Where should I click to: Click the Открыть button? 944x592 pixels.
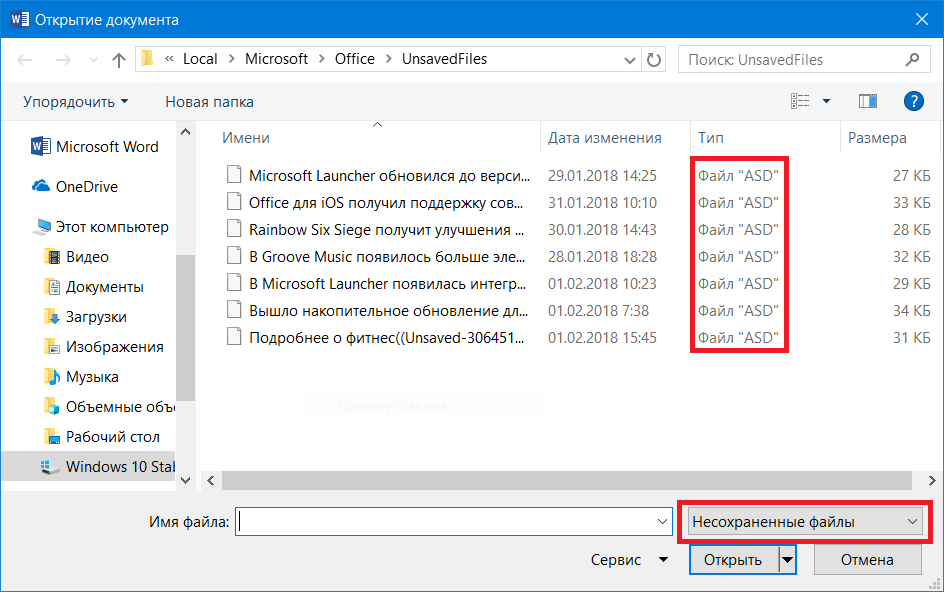tap(733, 560)
